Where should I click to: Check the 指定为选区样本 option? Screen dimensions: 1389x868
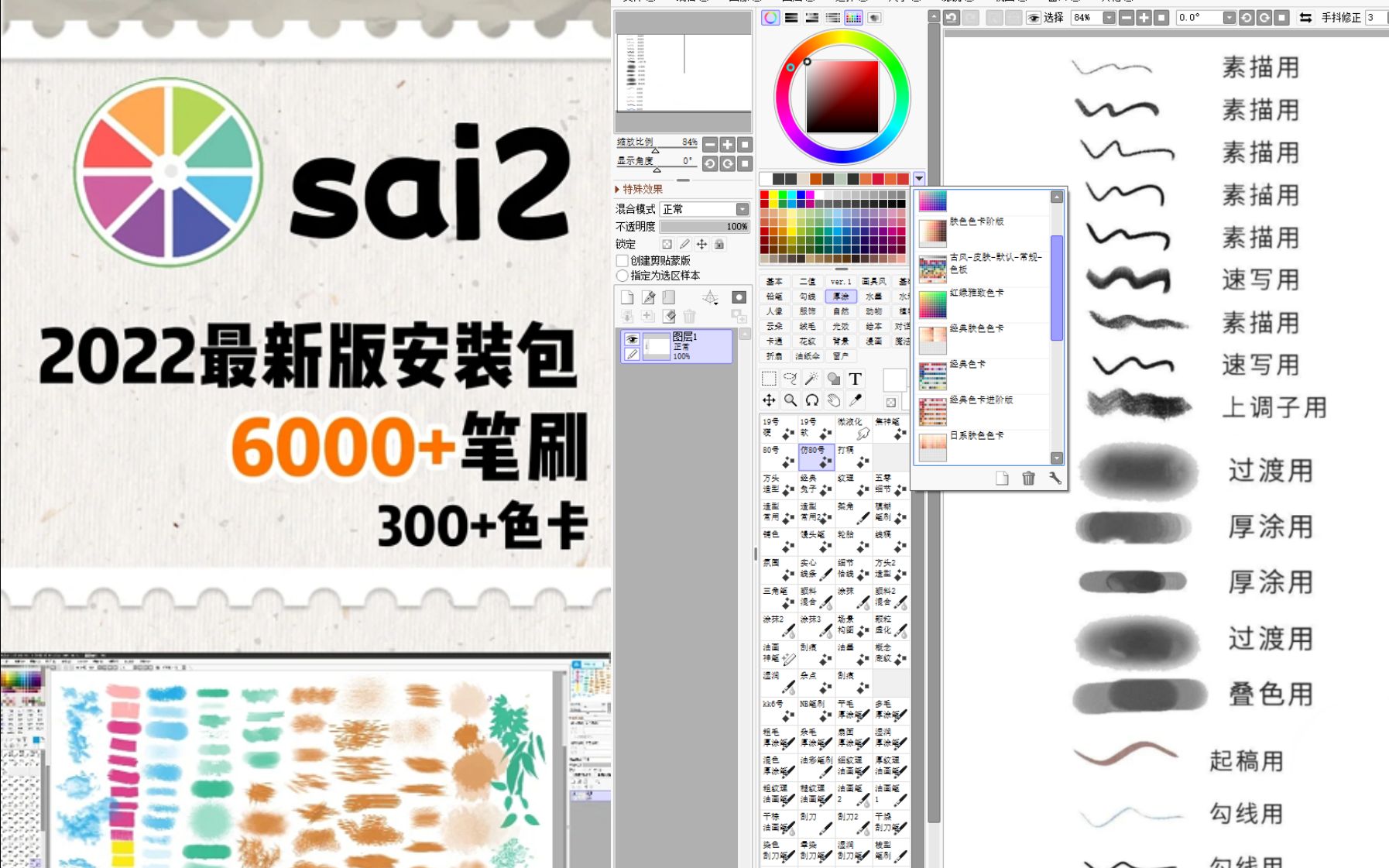tap(622, 275)
